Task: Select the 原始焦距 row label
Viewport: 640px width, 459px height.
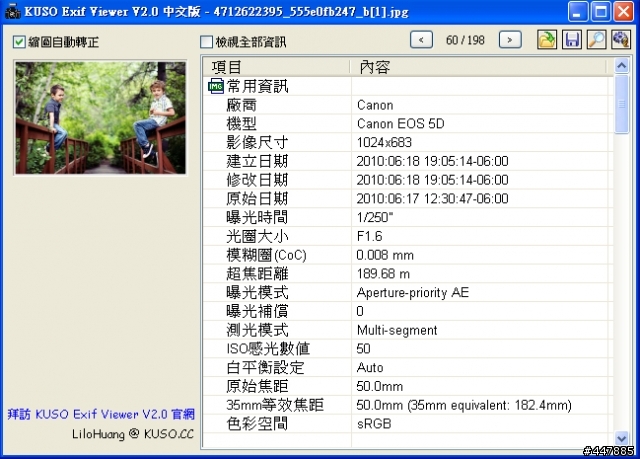Action: (x=257, y=386)
